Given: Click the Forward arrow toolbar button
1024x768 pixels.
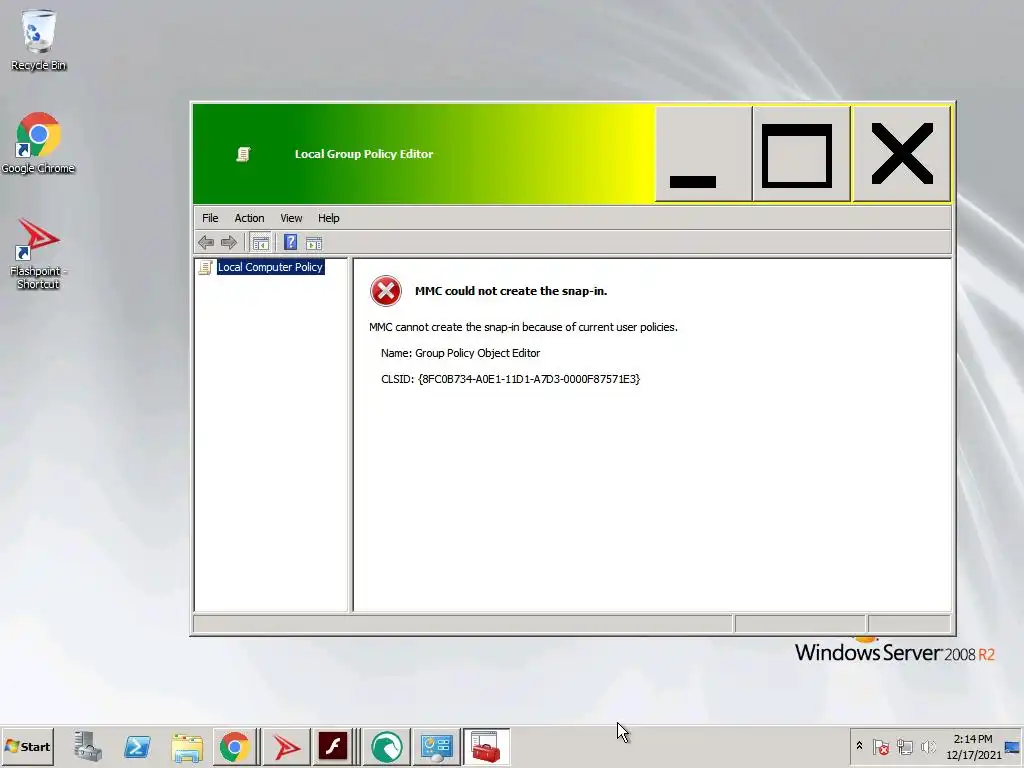Looking at the screenshot, I should point(229,243).
